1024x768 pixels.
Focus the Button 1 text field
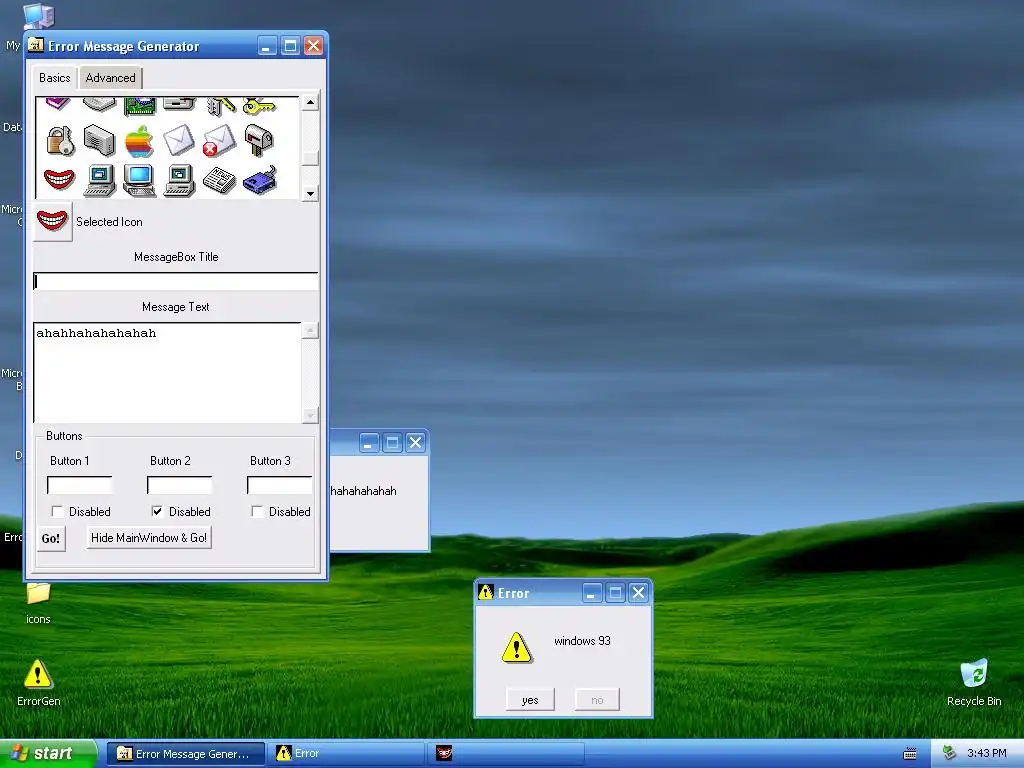coord(80,485)
